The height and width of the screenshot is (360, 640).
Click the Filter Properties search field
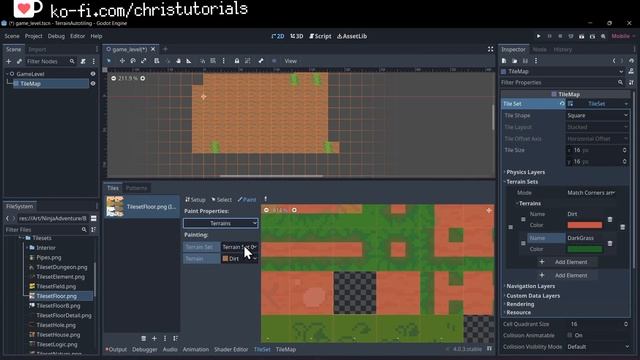[x=563, y=82]
